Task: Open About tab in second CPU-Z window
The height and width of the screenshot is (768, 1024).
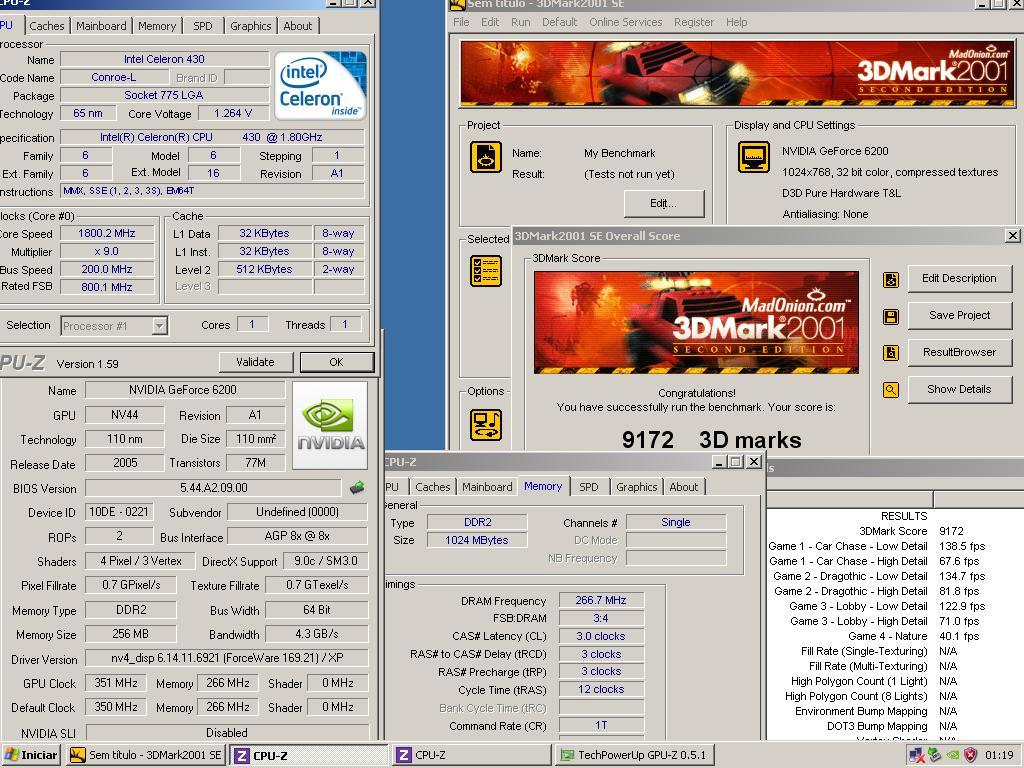Action: [684, 487]
